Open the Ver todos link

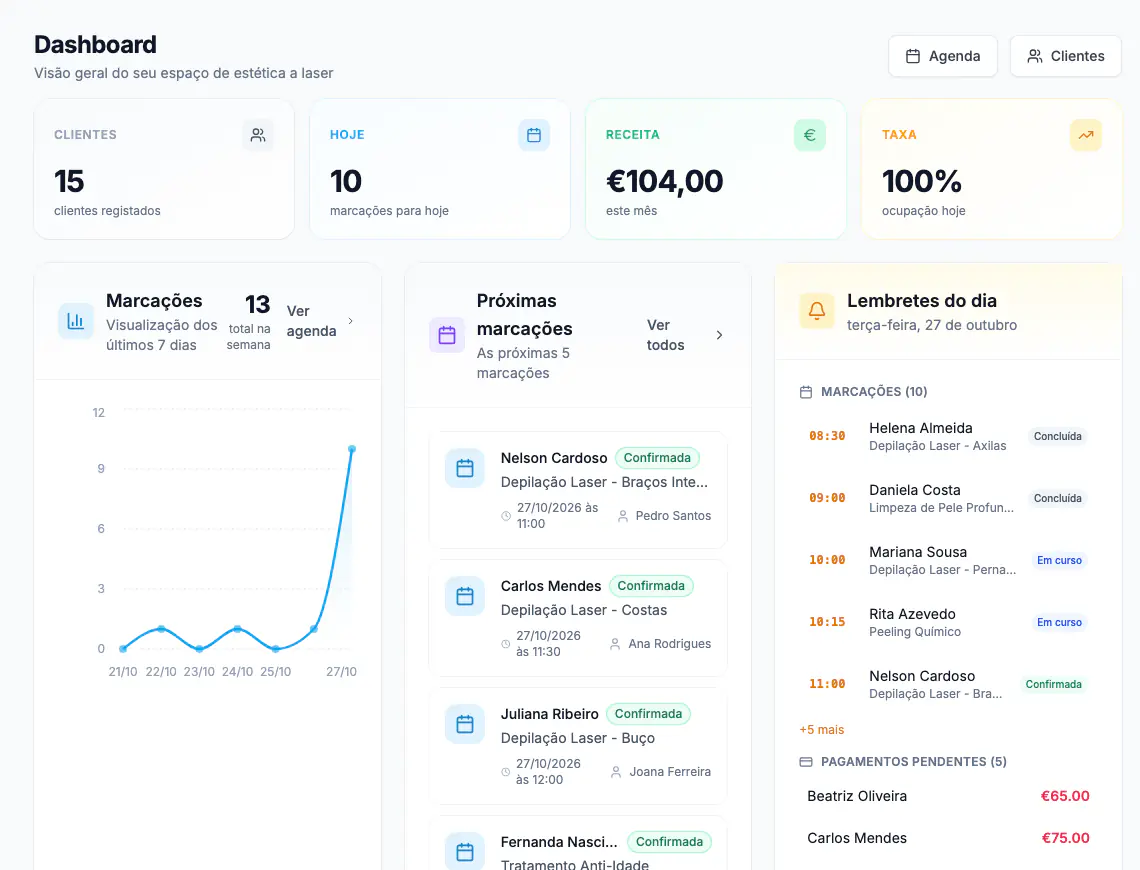(665, 335)
